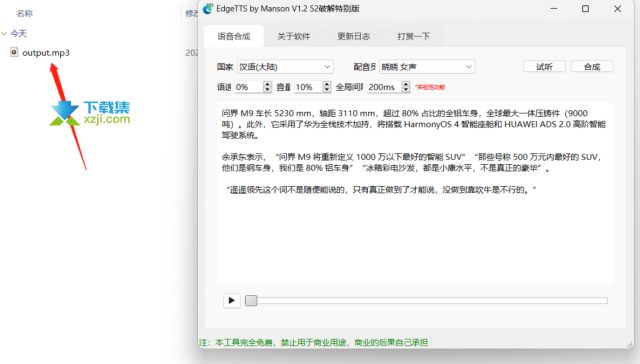Click the EdgeTTS app icon in title bar
The image size is (640, 364).
click(x=208, y=9)
